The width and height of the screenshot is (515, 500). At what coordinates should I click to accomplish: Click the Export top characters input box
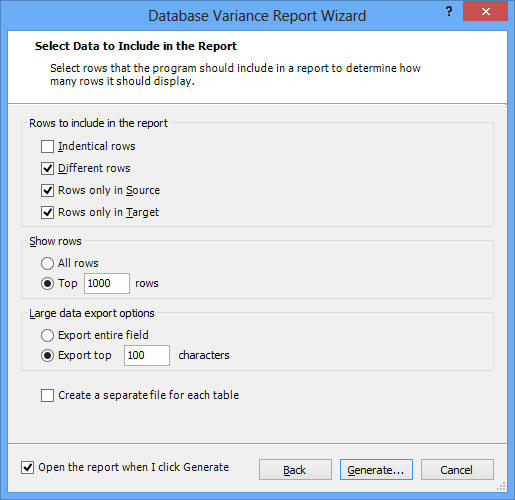click(x=147, y=355)
